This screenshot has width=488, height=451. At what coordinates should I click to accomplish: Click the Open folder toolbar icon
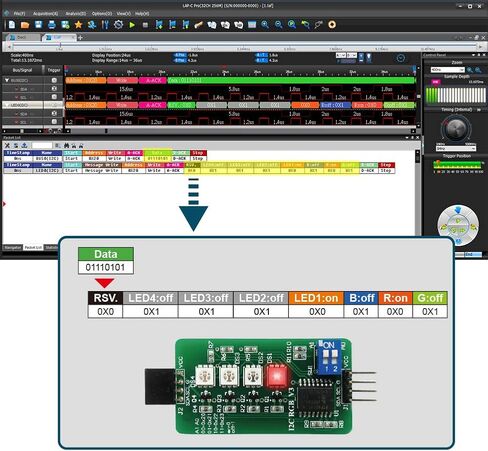tap(25, 25)
